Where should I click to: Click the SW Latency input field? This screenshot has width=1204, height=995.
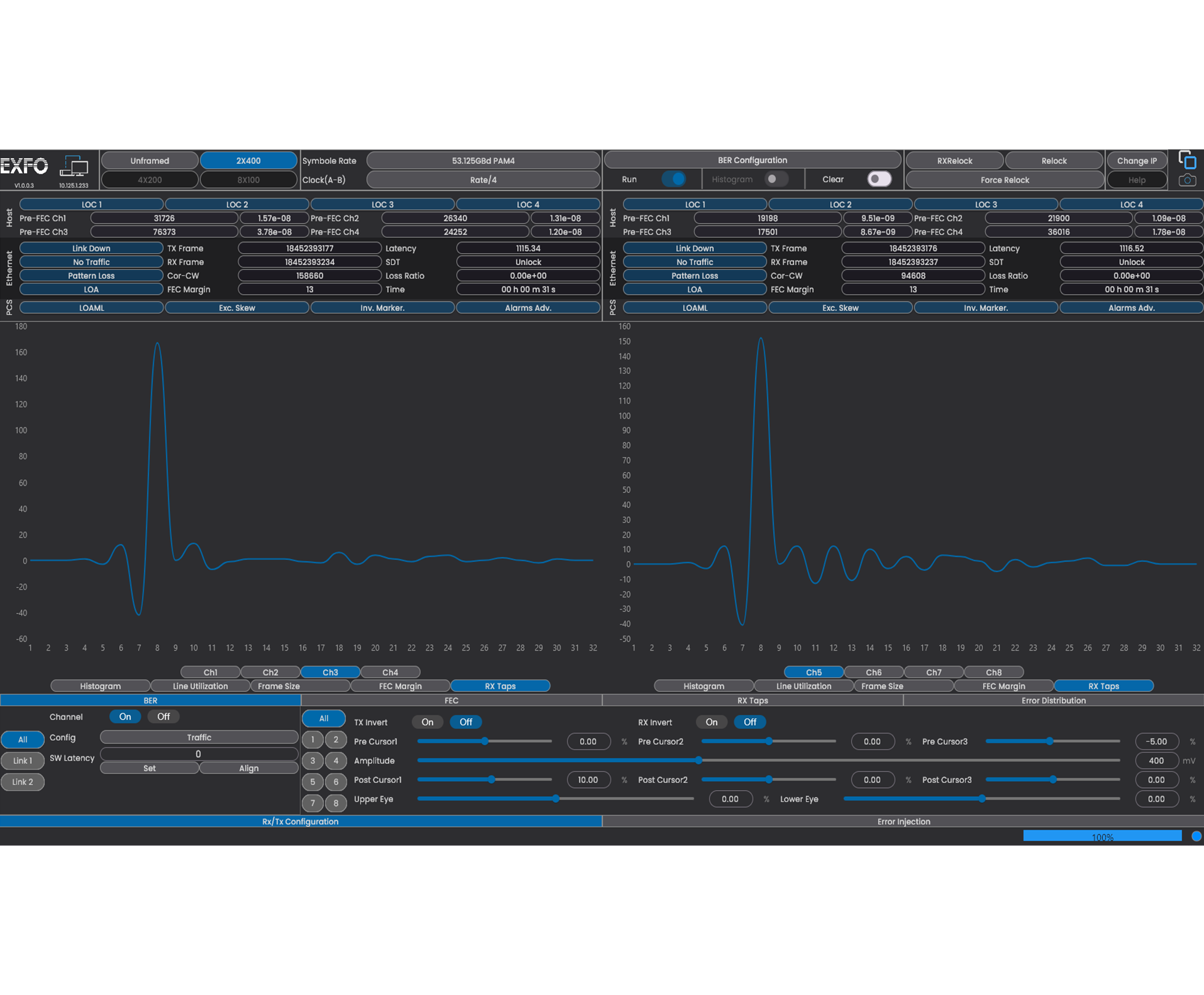point(199,754)
